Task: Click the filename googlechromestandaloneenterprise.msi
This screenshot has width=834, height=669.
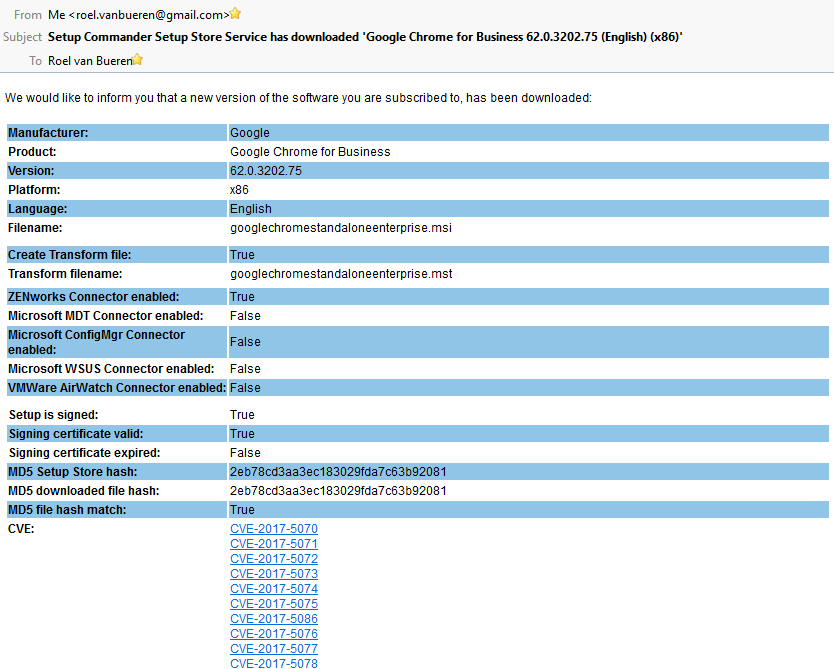Action: click(340, 228)
